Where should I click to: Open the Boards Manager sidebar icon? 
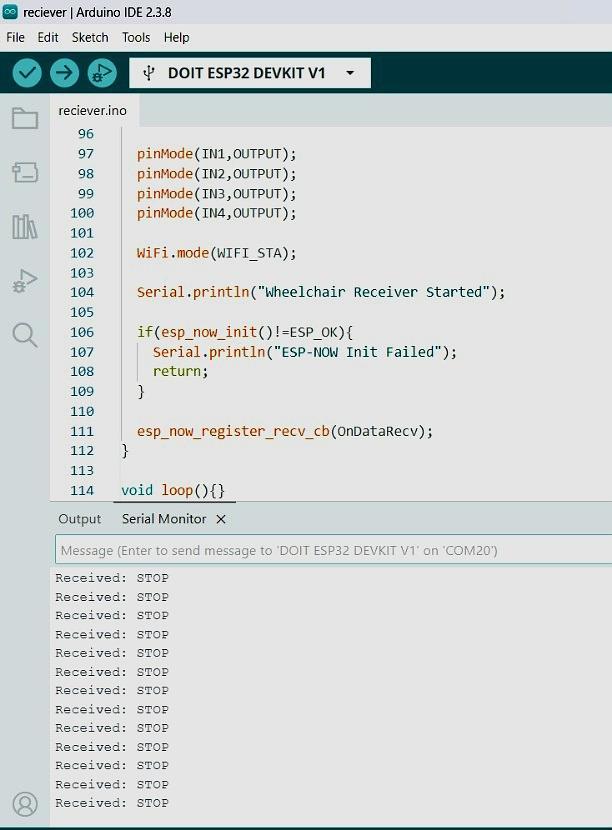click(25, 173)
